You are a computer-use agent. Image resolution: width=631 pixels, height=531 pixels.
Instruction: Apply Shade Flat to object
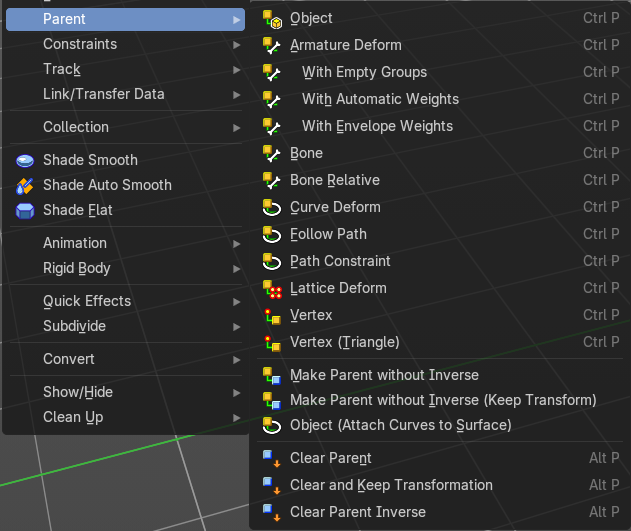click(x=126, y=210)
